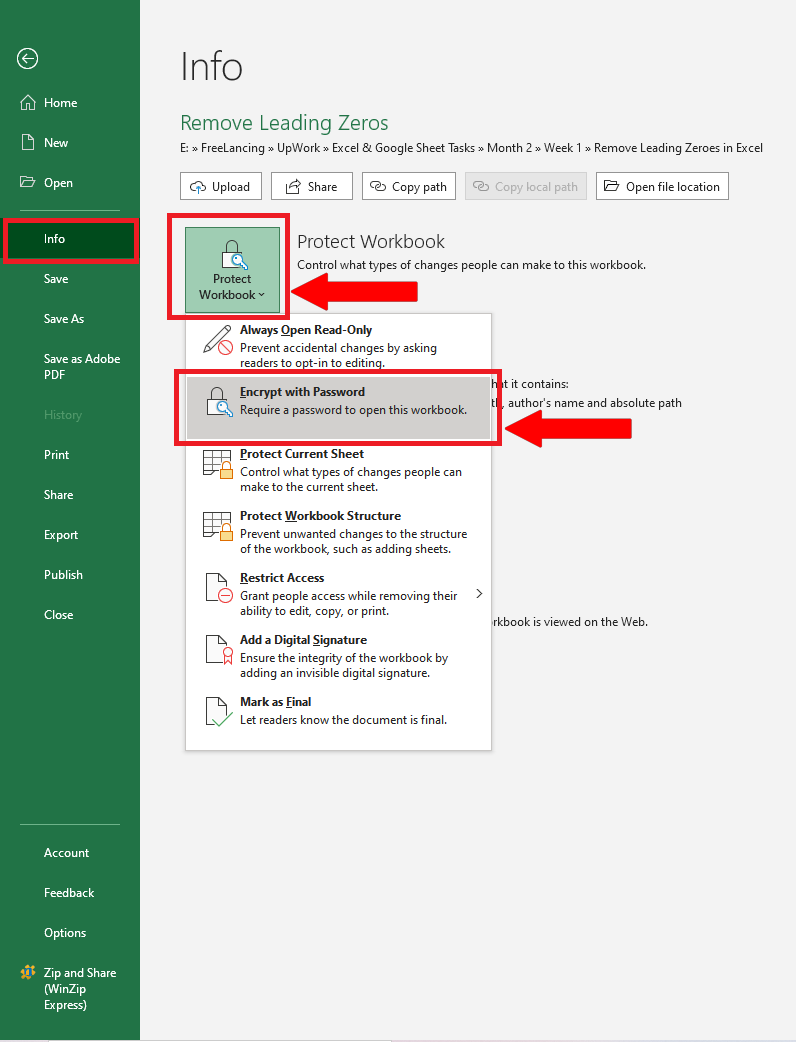Click the Add a Digital Signature ribbon icon
The height and width of the screenshot is (1042, 796).
[218, 650]
